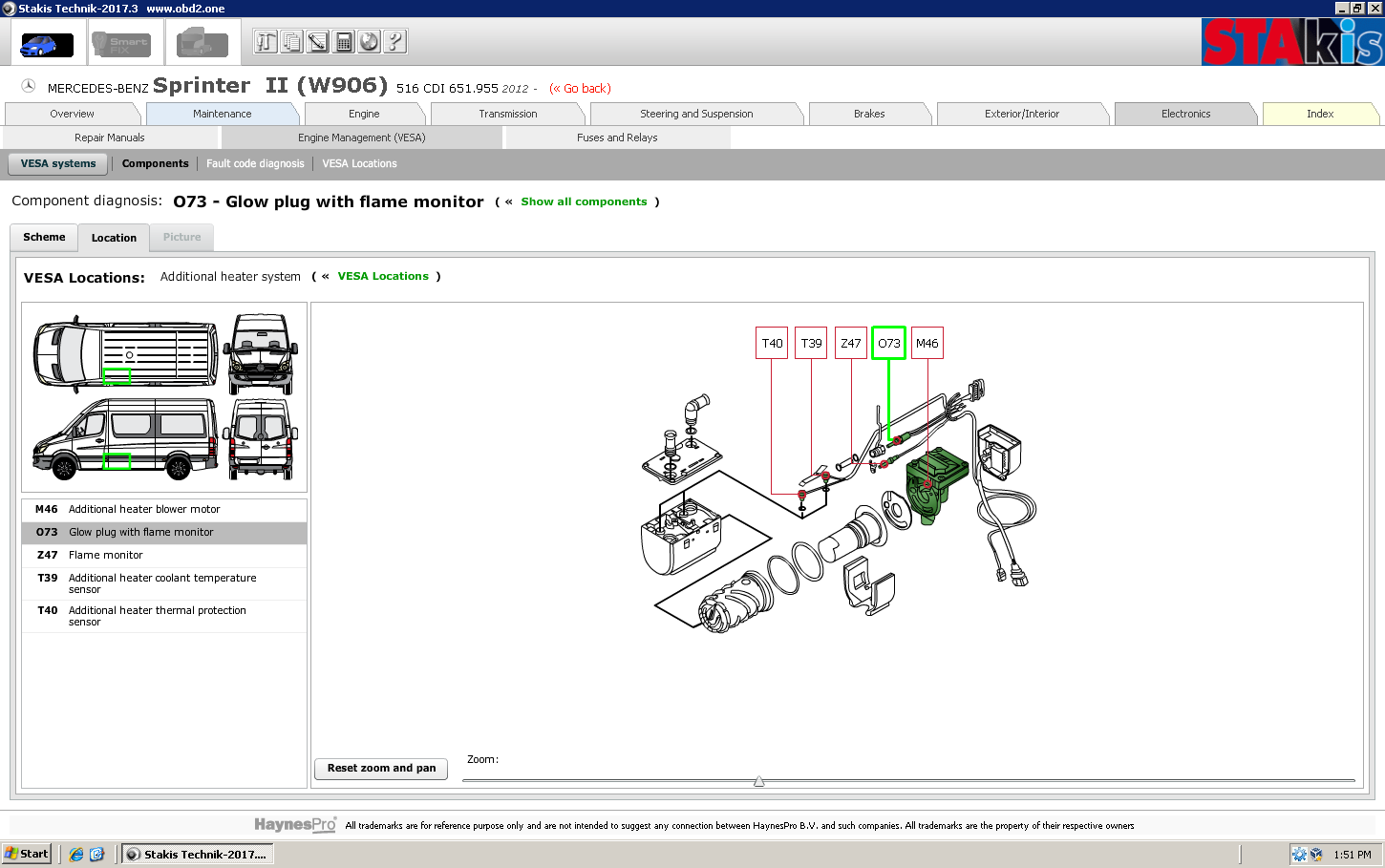The image size is (1385, 868).
Task: Launch the calculator toolbar icon
Action: click(343, 42)
